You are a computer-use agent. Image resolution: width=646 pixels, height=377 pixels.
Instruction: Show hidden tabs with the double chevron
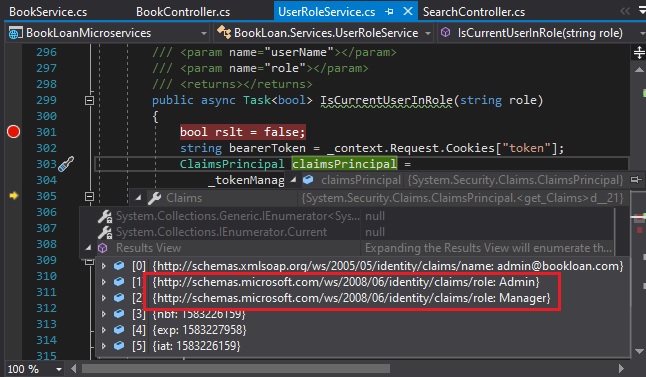[x=625, y=12]
